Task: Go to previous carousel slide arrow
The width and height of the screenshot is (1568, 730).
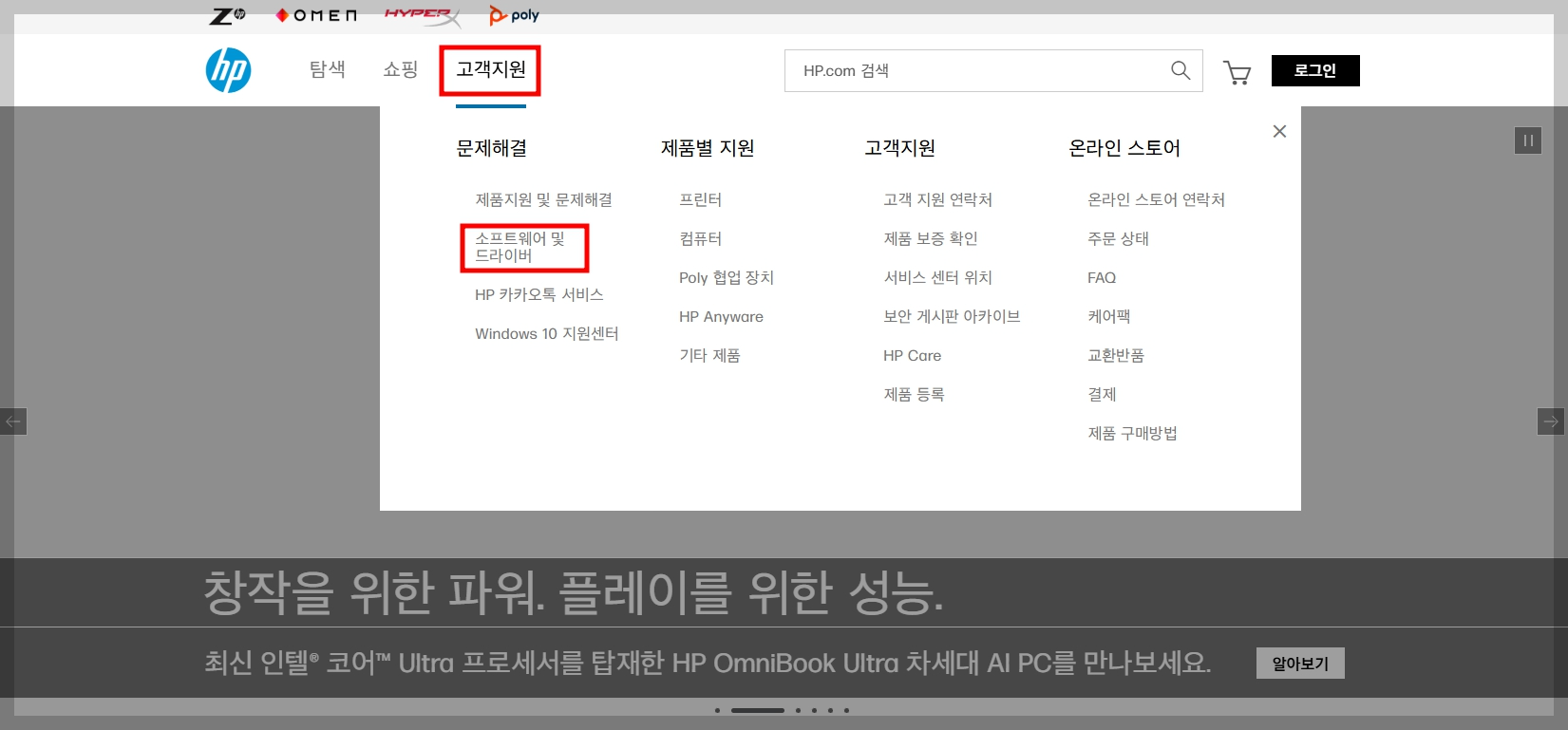Action: (13, 421)
